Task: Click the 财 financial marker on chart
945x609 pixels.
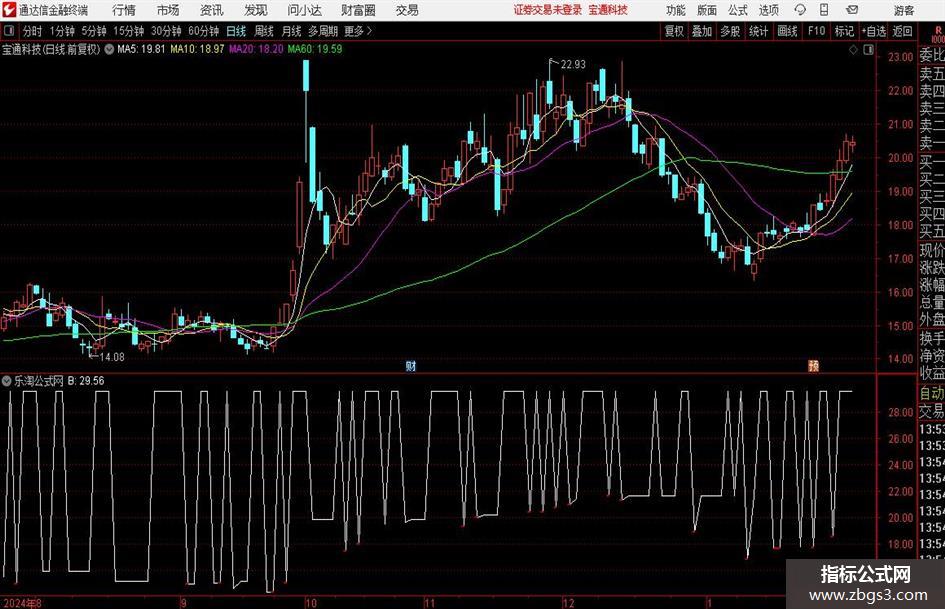Action: point(411,366)
